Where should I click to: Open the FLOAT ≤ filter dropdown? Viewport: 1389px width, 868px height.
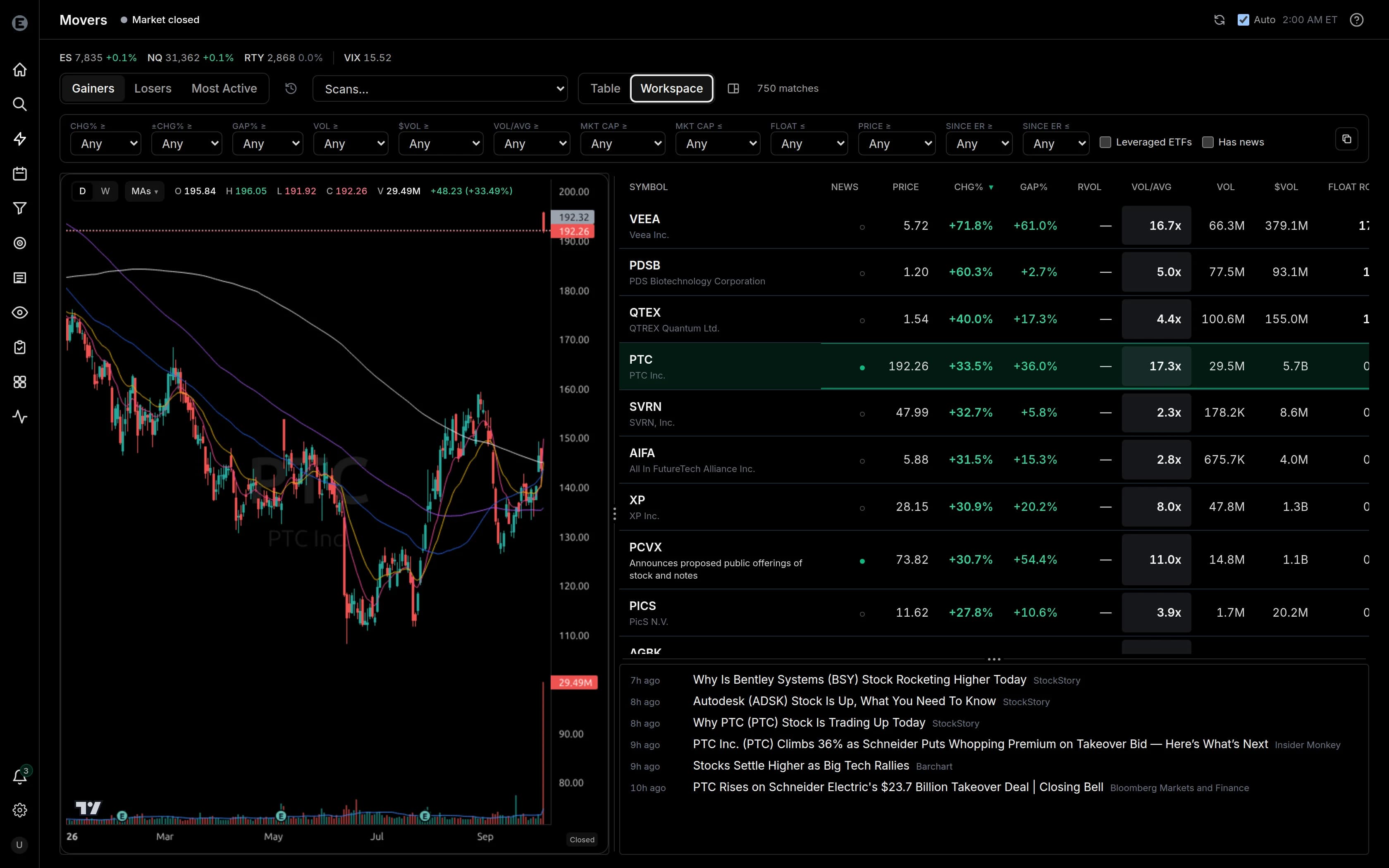click(x=809, y=143)
